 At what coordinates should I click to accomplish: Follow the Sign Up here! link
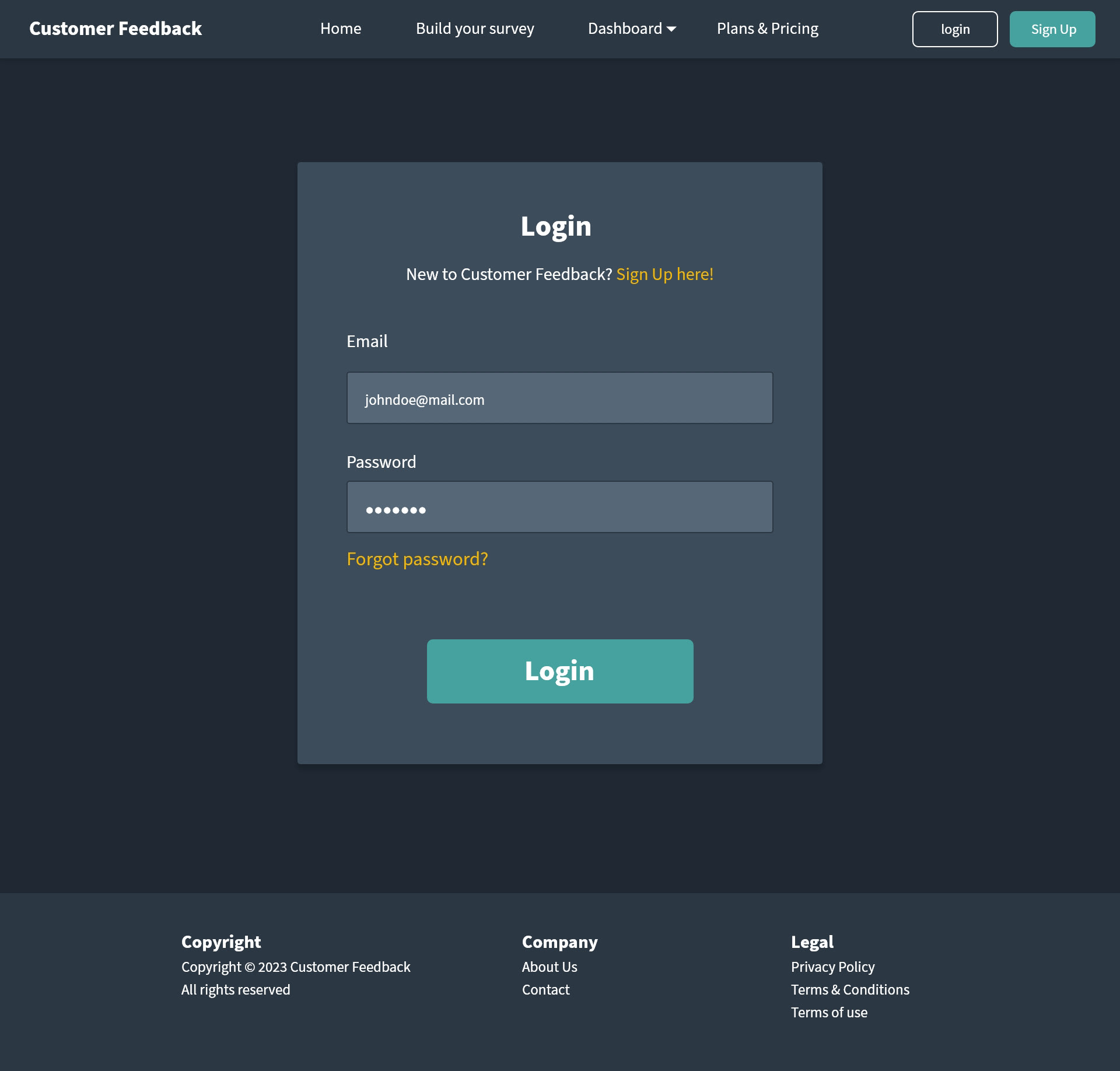pyautogui.click(x=665, y=274)
